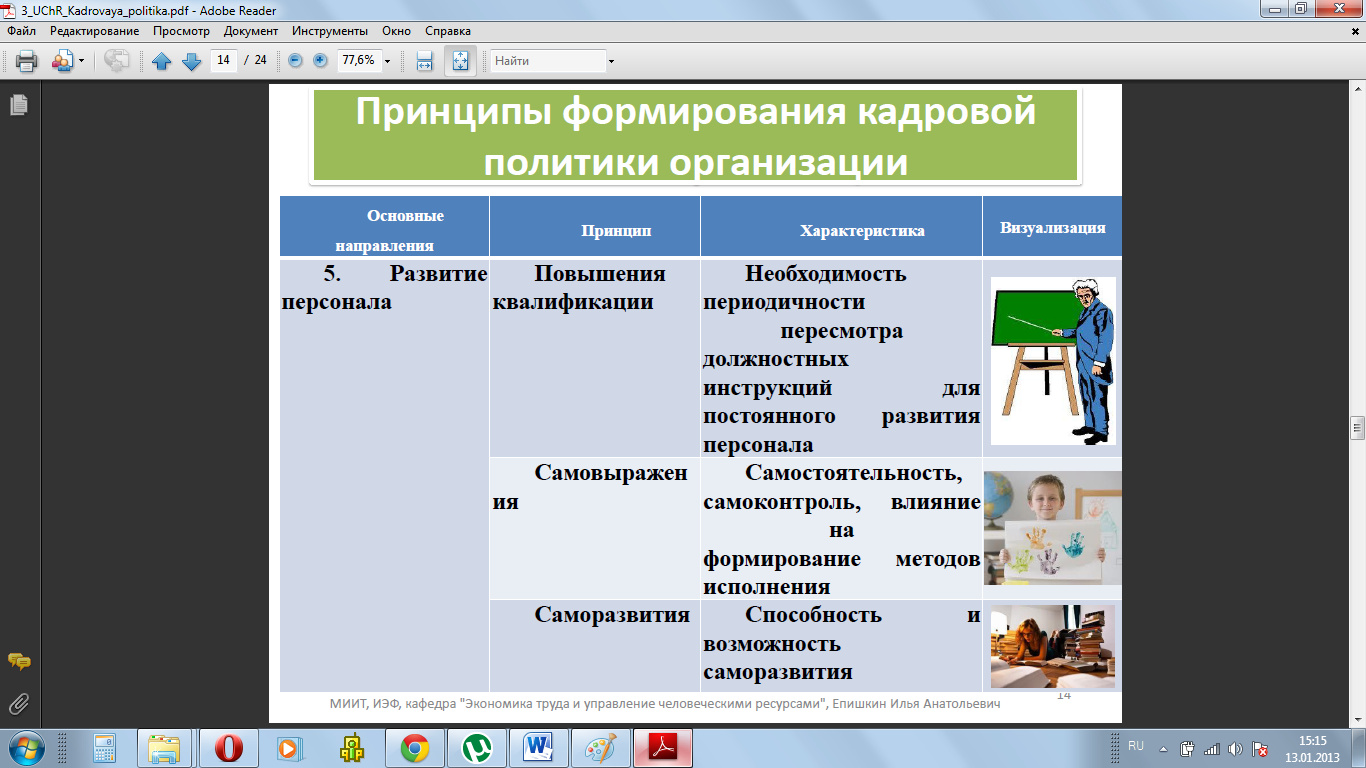1366x768 pixels.
Task: Open the collaborate/share icon in the toolbar
Action: (62, 61)
